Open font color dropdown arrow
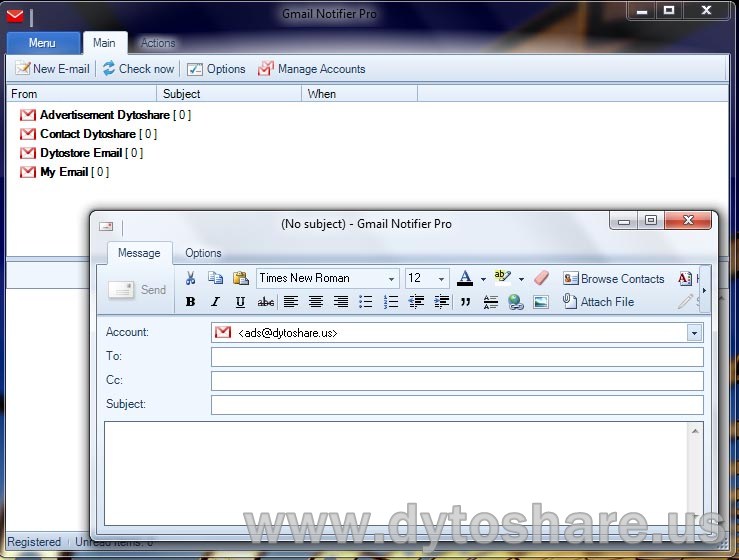739x560 pixels. [483, 279]
